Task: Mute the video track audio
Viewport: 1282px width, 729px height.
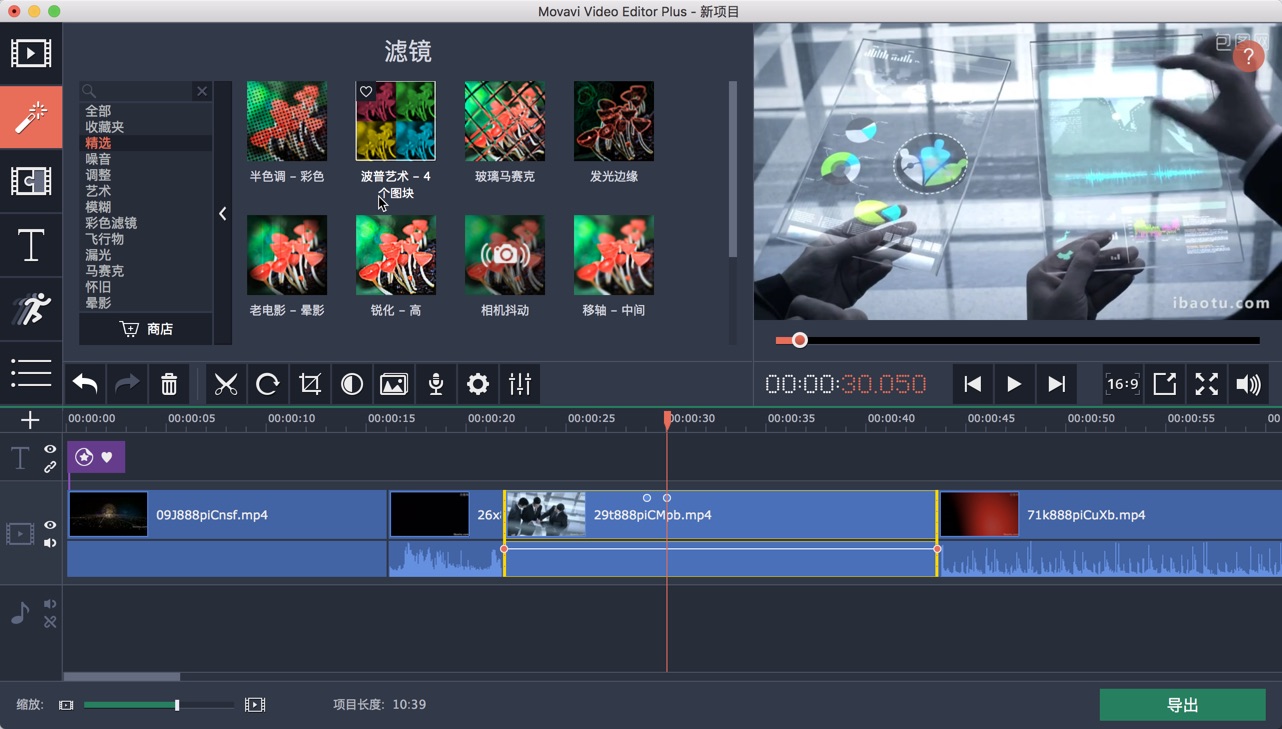Action: (x=49, y=543)
